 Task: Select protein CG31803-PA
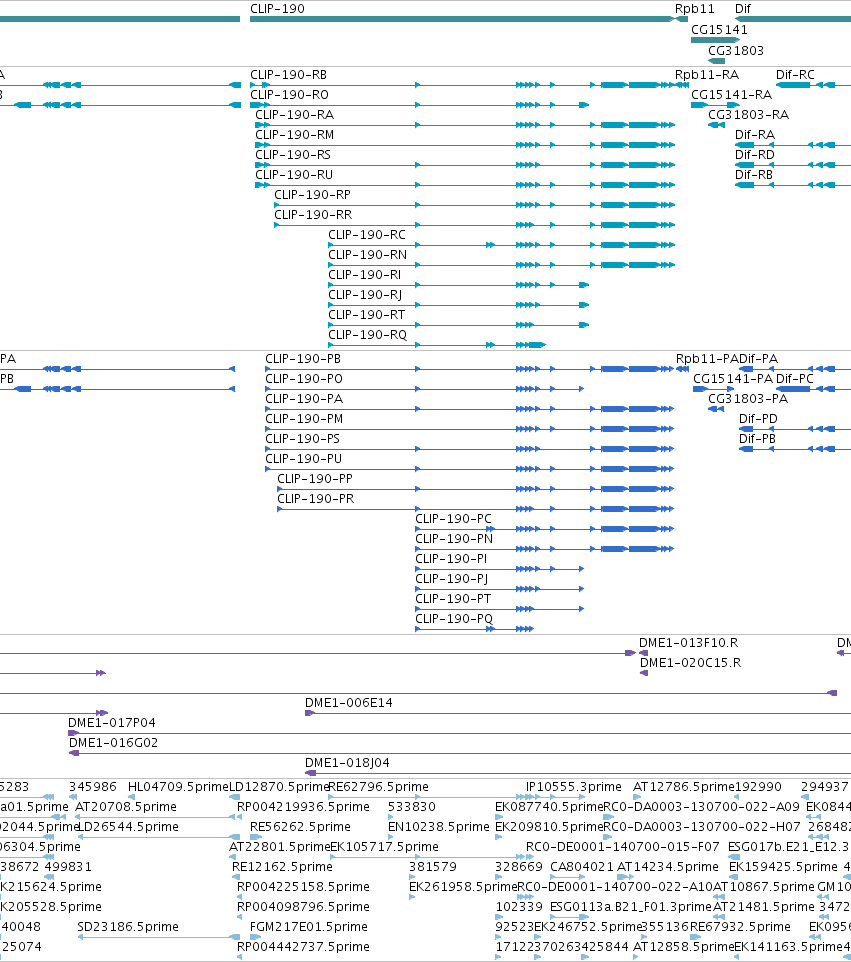[x=748, y=399]
